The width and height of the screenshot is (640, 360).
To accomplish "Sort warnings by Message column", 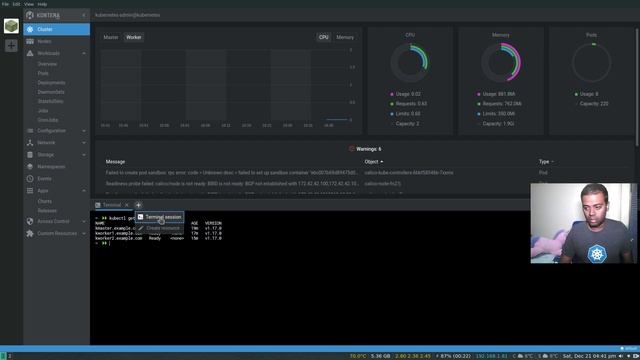I will pyautogui.click(x=116, y=162).
